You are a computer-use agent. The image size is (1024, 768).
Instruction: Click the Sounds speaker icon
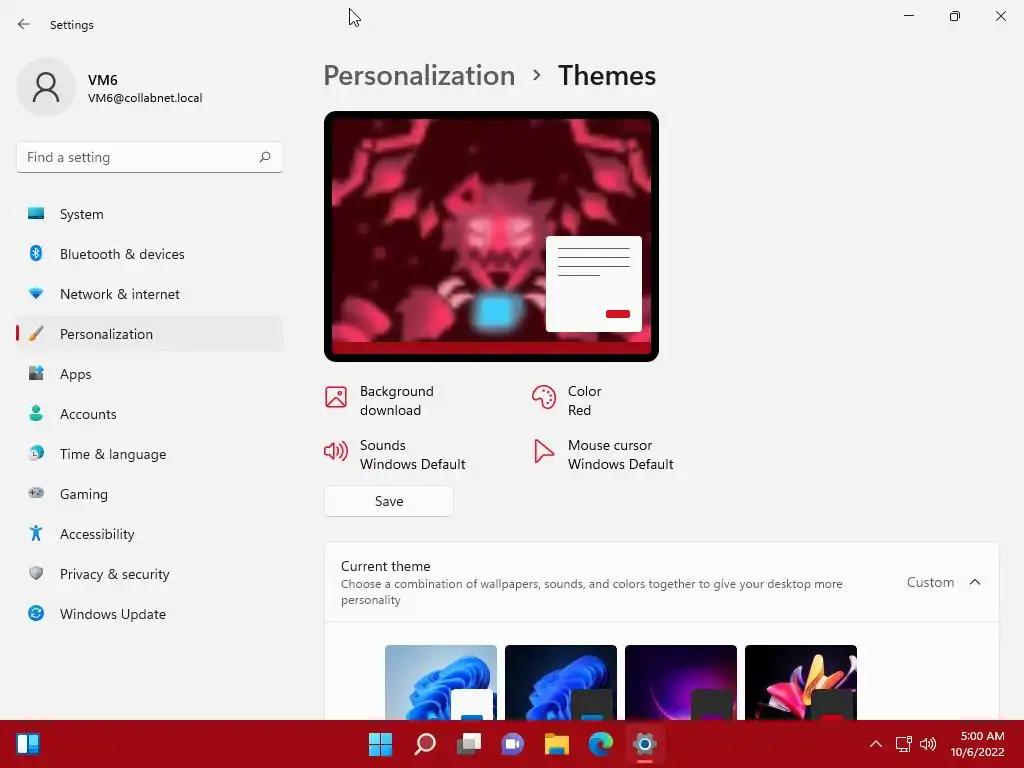click(x=336, y=451)
